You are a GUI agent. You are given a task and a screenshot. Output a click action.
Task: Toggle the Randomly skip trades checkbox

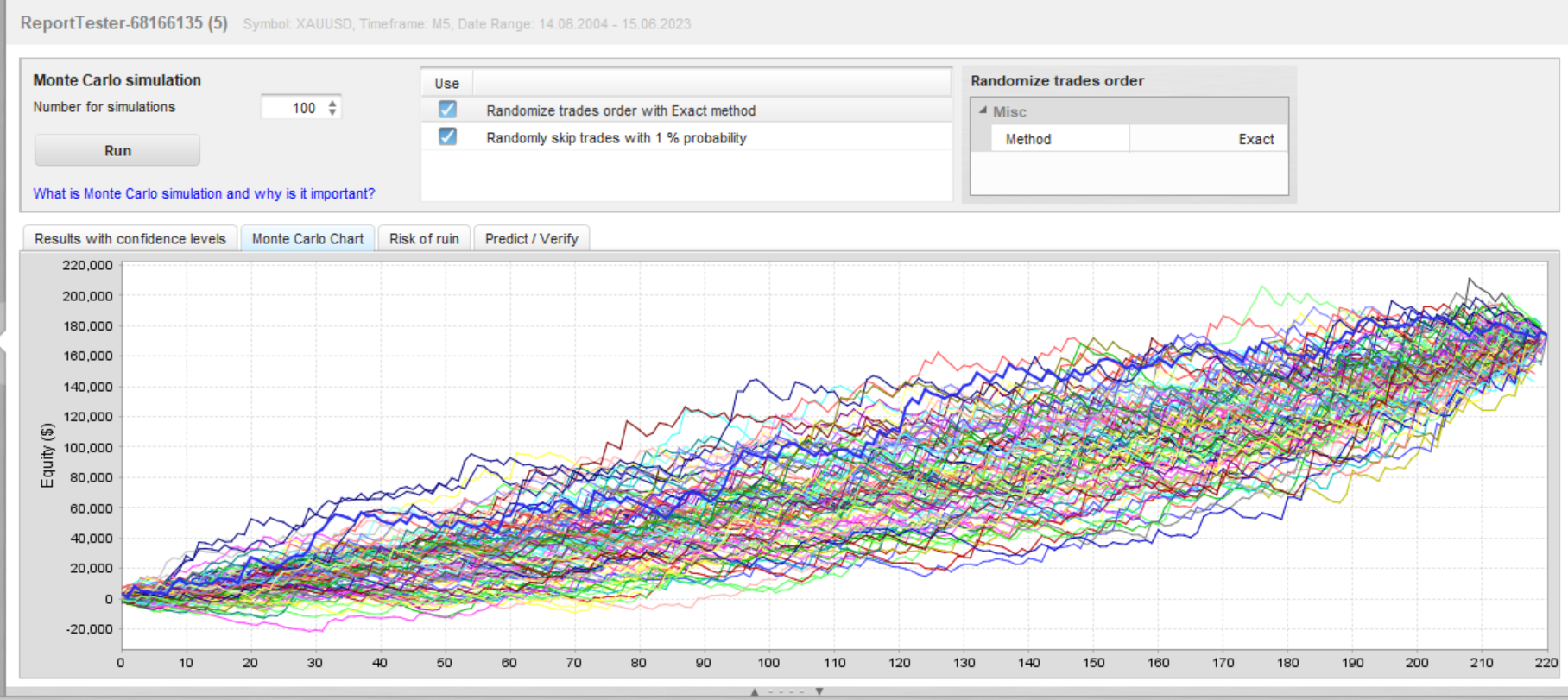pos(447,136)
